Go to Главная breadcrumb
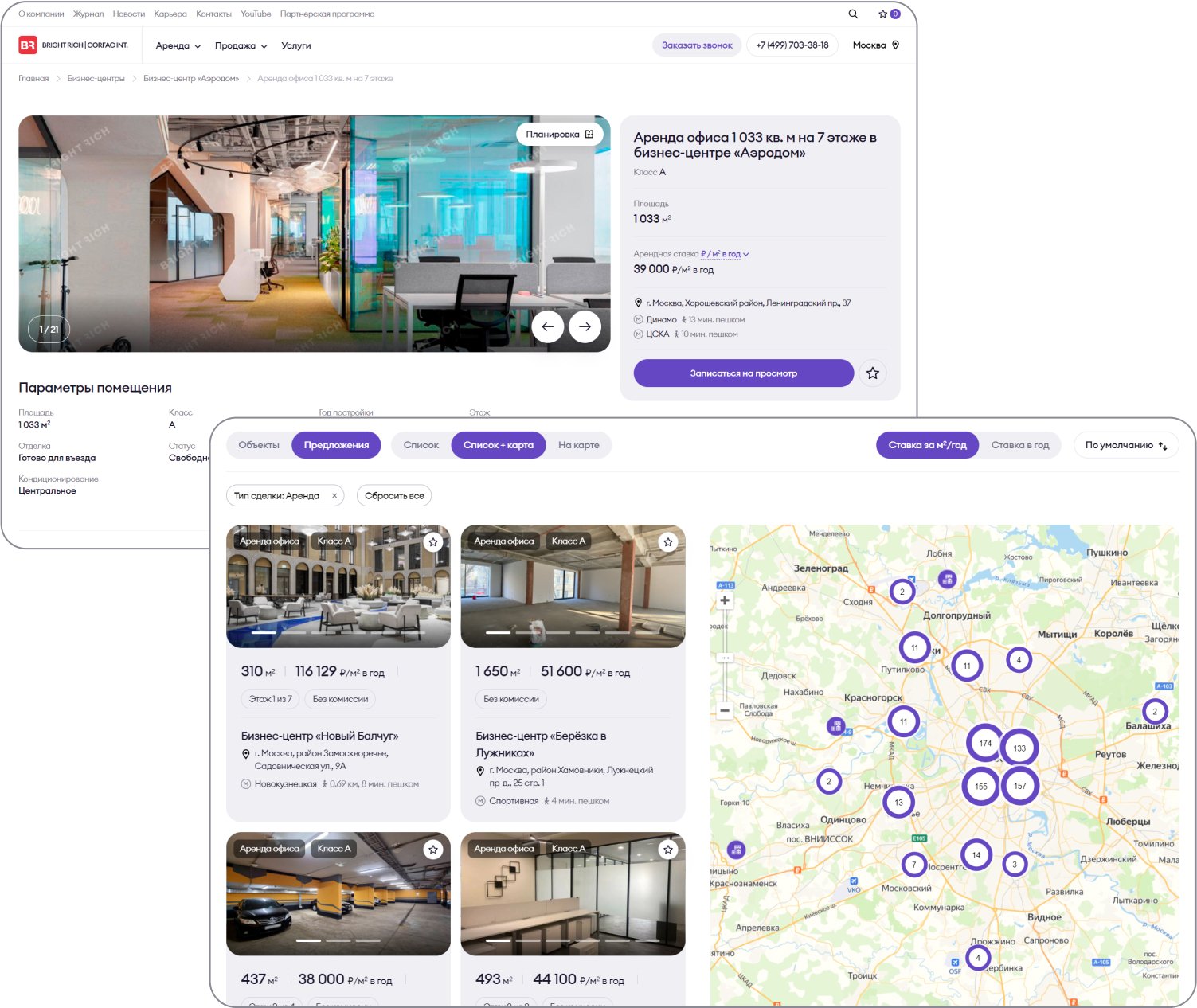1197x1008 pixels. (x=33, y=79)
